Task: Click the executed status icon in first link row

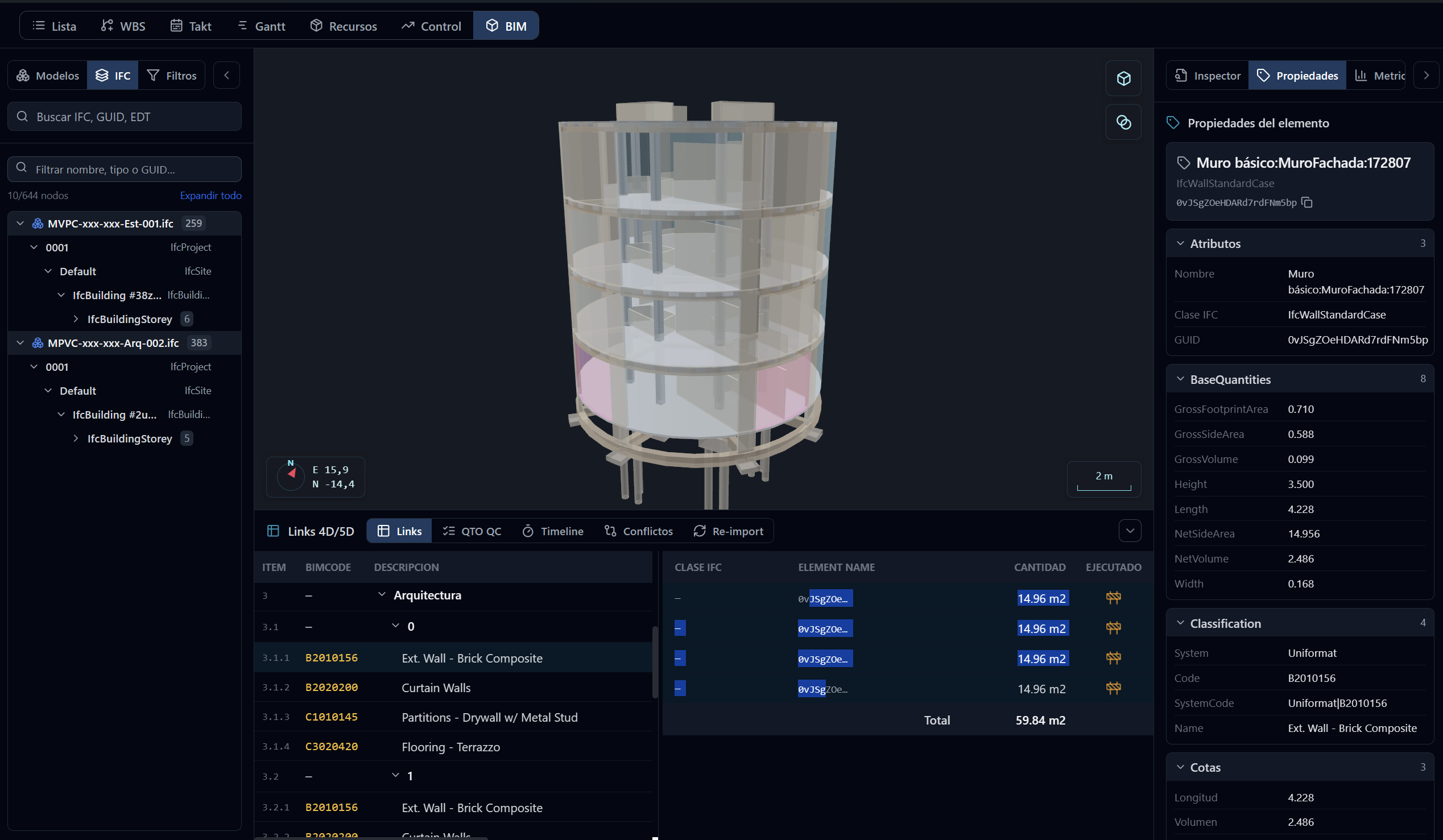Action: tap(1113, 598)
